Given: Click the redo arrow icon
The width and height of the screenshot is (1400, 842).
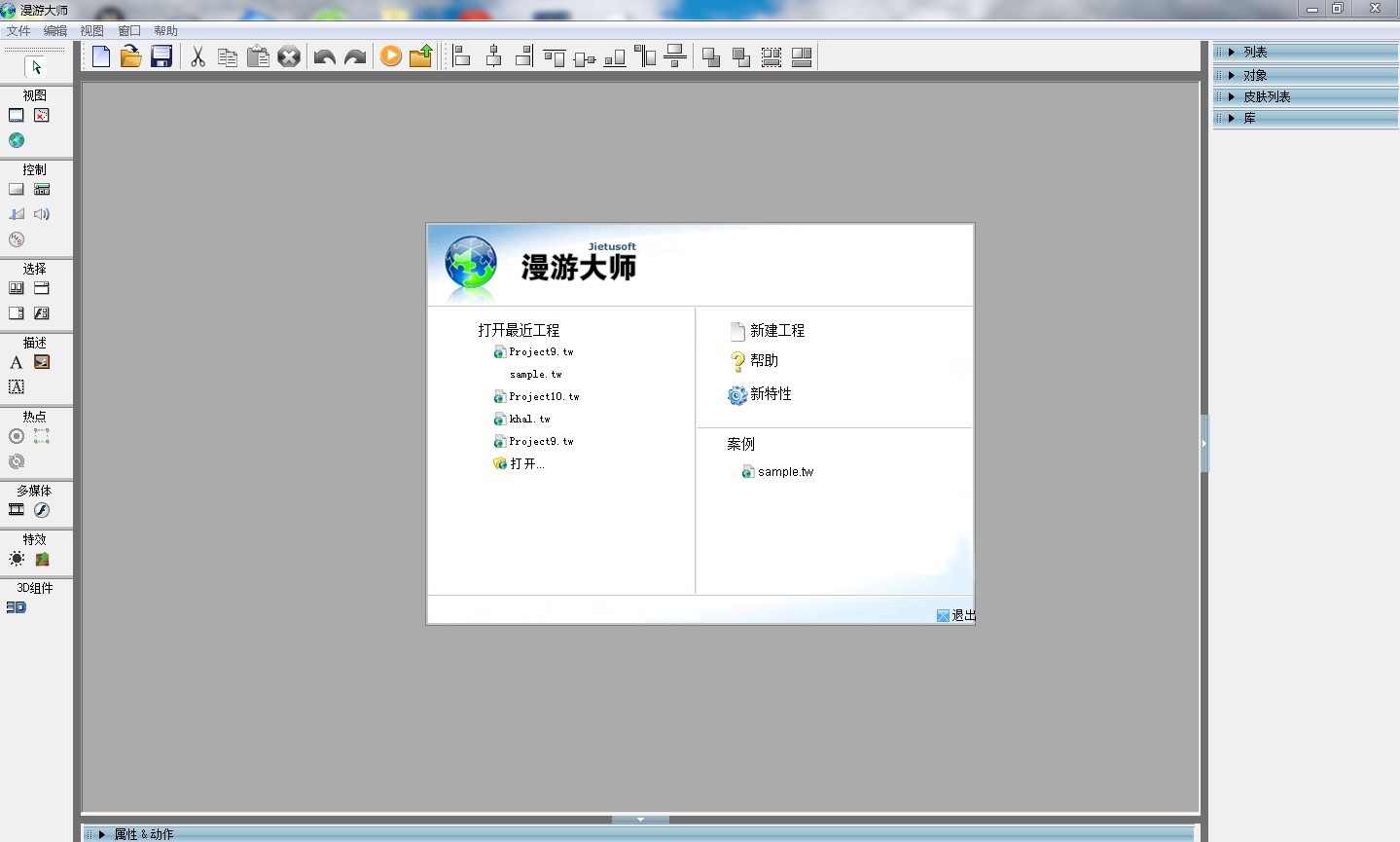Looking at the screenshot, I should [x=355, y=56].
